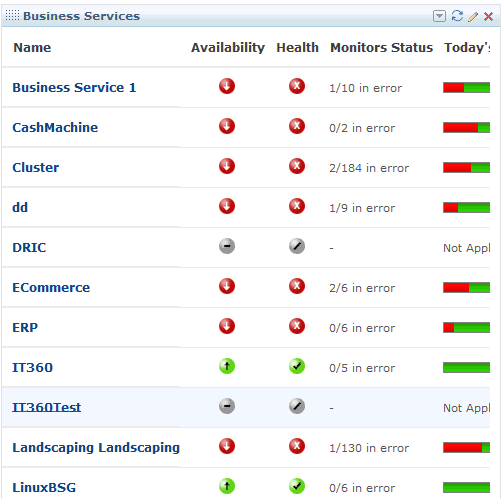Open the Cluster business service
The height and width of the screenshot is (499, 502).
click(x=36, y=168)
